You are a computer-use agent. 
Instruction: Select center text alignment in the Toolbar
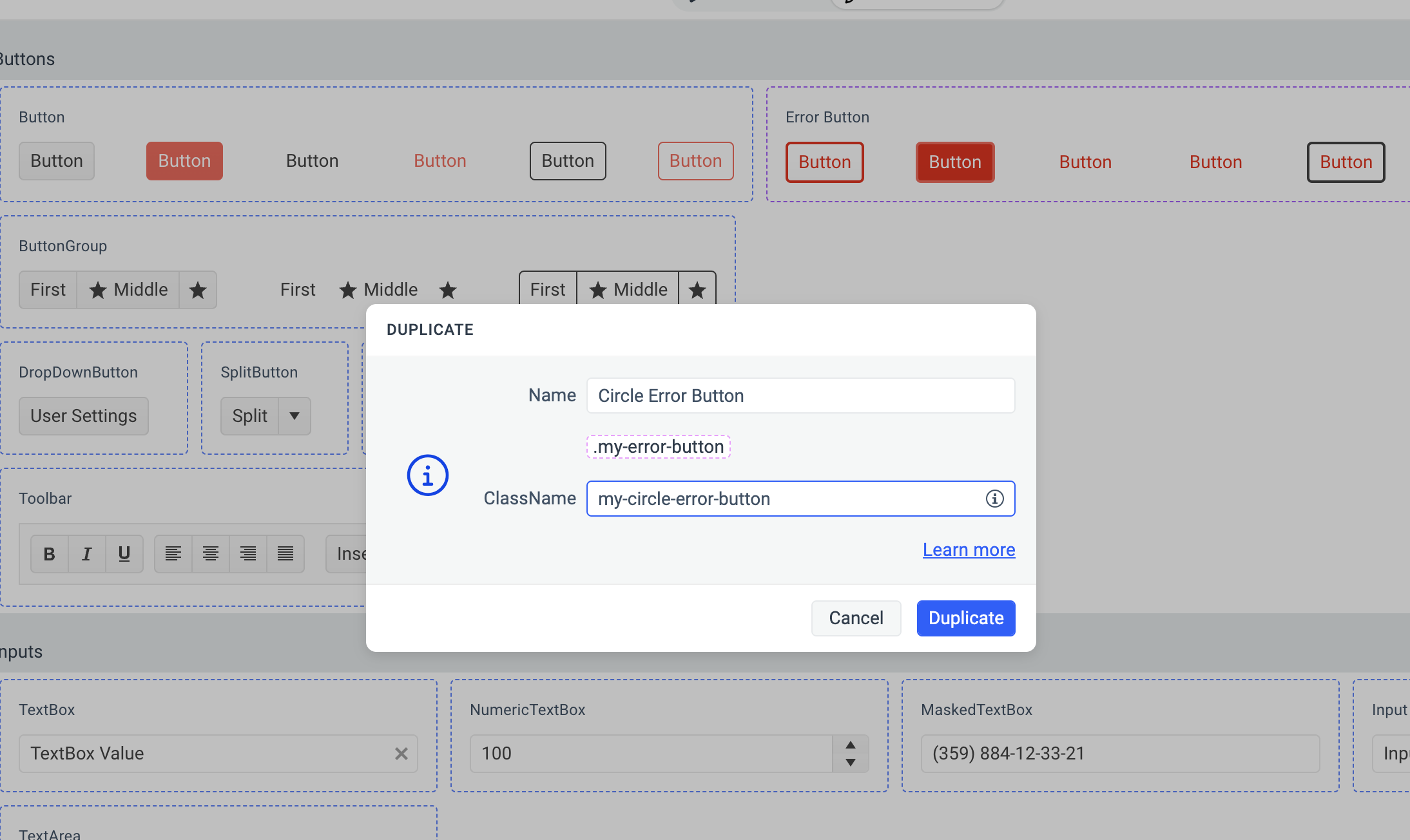click(x=209, y=553)
